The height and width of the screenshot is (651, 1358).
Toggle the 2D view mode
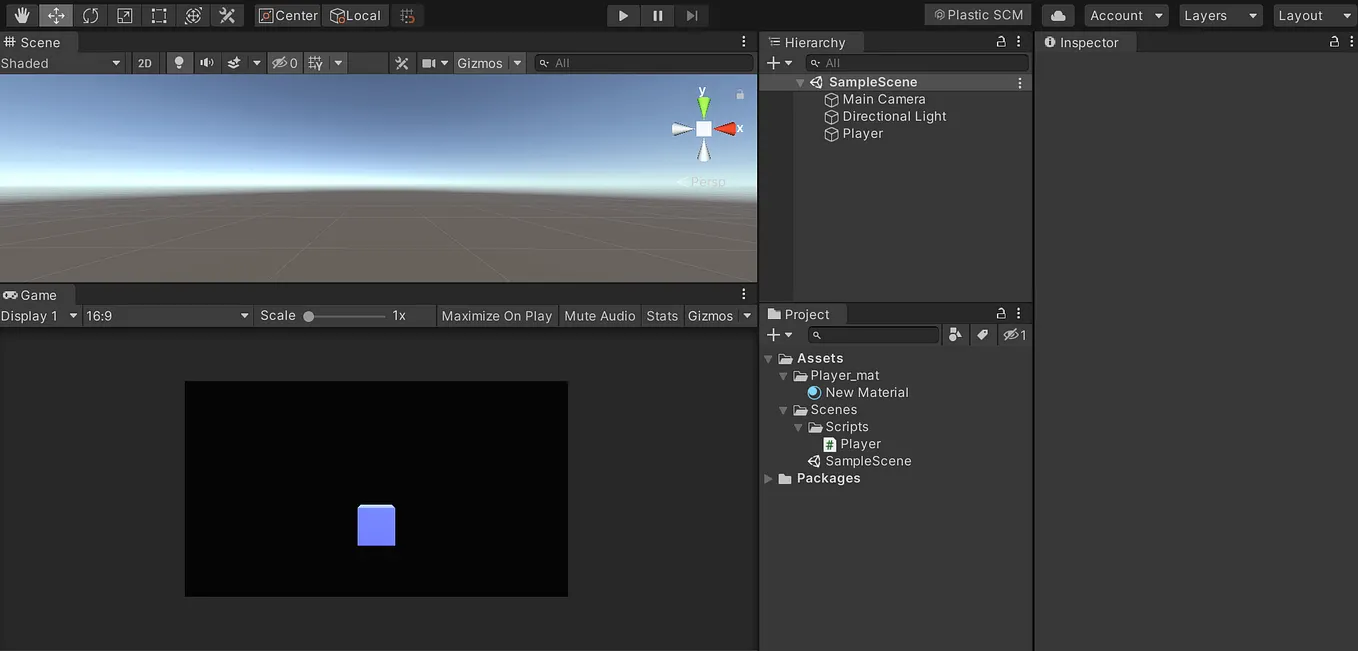144,62
